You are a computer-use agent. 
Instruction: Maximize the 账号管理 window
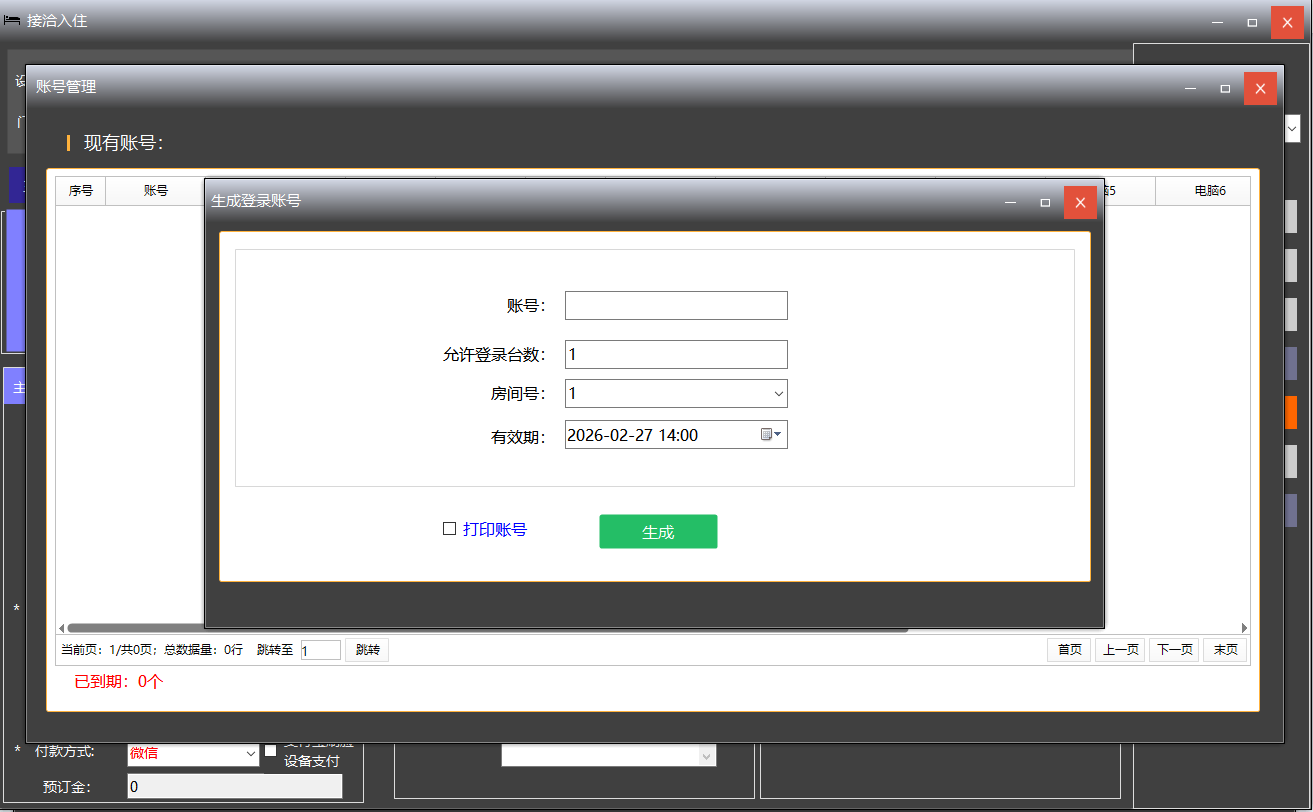(1225, 88)
